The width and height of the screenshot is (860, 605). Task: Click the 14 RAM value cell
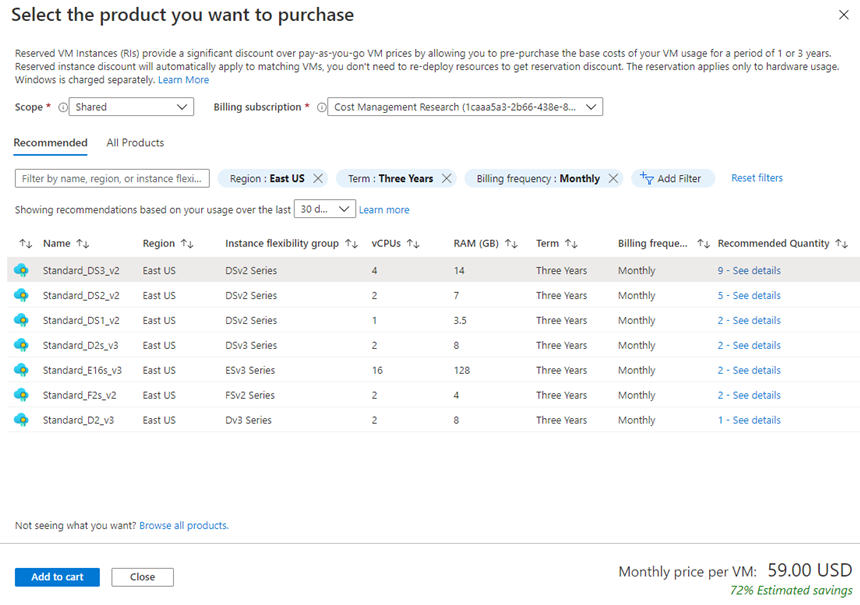coord(459,270)
